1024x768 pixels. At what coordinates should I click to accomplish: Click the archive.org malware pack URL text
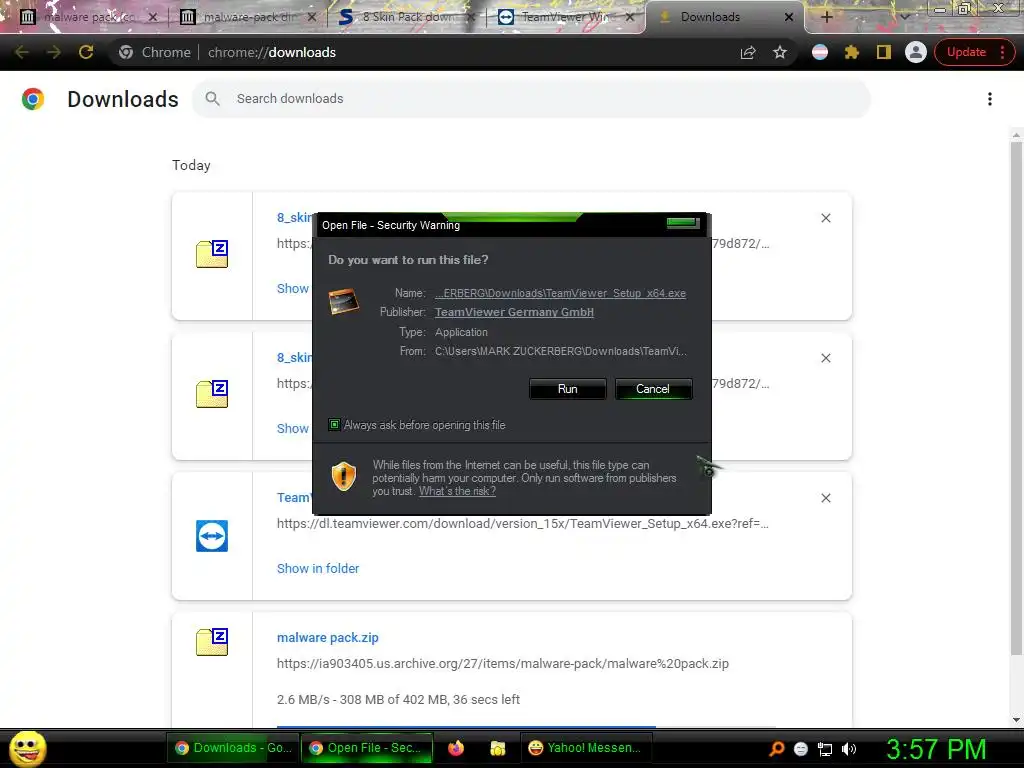click(x=503, y=664)
